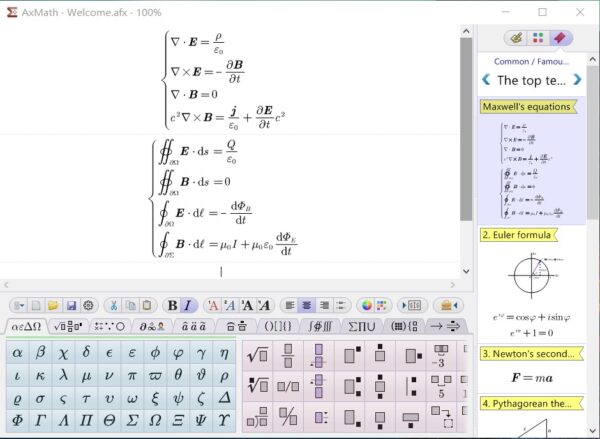This screenshot has width=600, height=439.
Task: Toggle Bold formatting button
Action: click(x=172, y=305)
